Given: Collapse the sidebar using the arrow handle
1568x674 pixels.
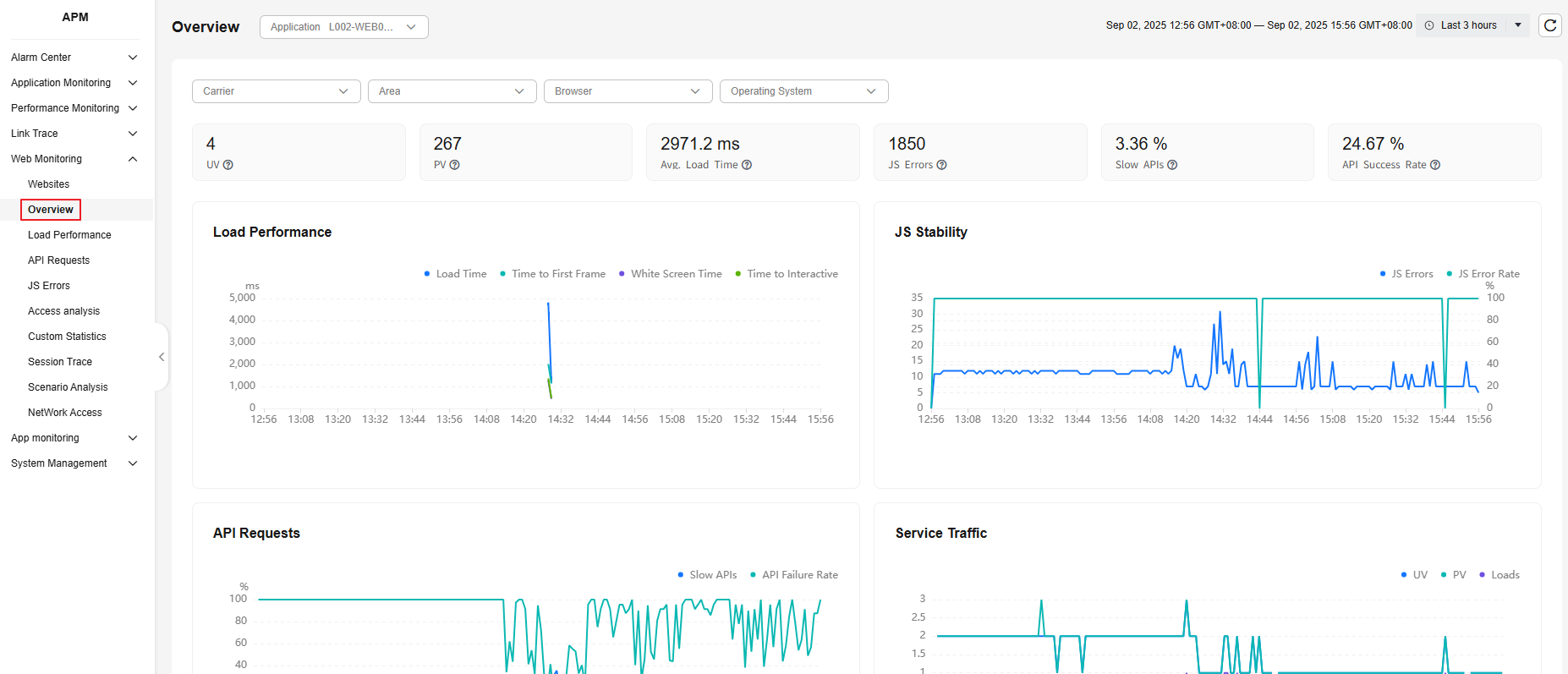Looking at the screenshot, I should [x=161, y=357].
